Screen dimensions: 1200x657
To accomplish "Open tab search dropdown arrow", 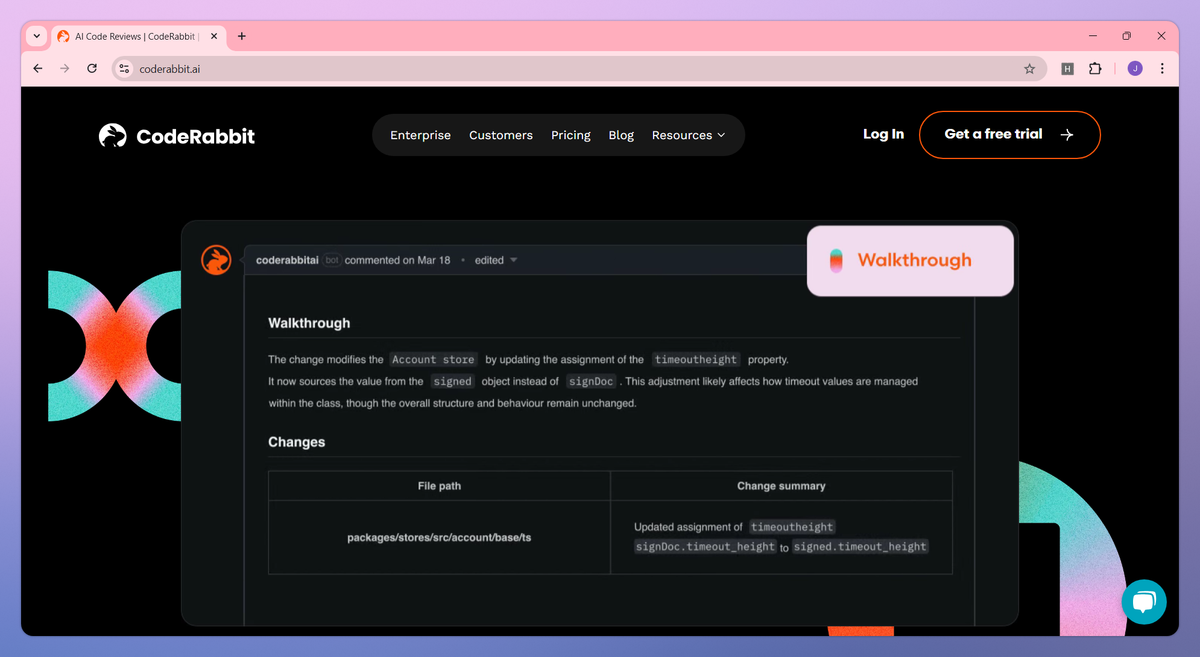I will click(37, 36).
